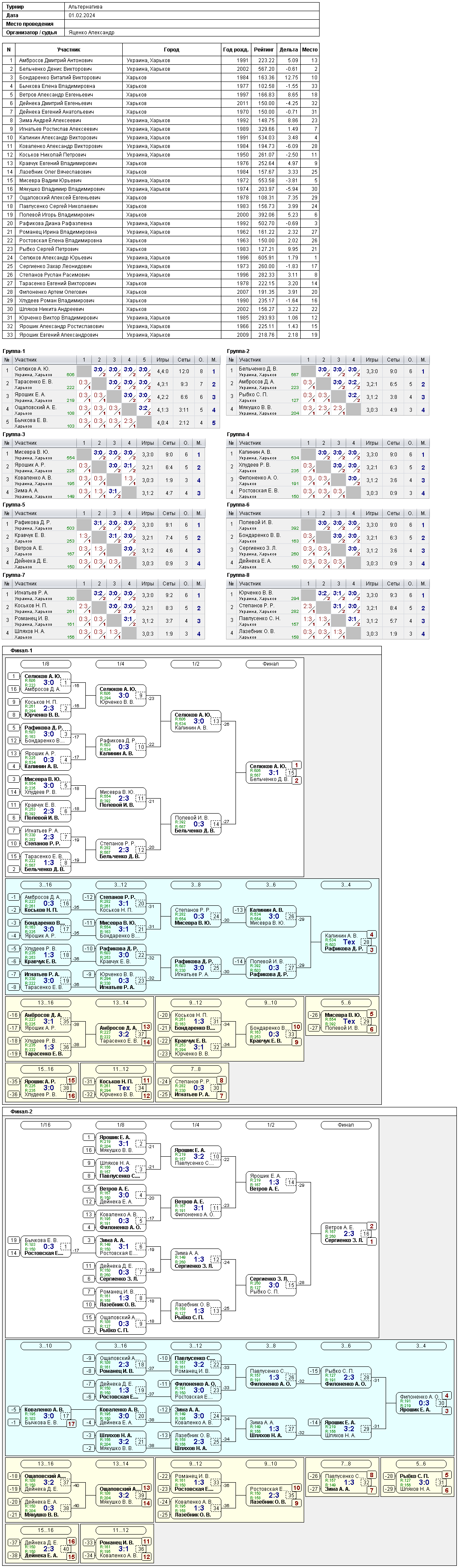Screen dimensions: 459x1568
Task: Click the Дельта column header
Action: tap(289, 49)
